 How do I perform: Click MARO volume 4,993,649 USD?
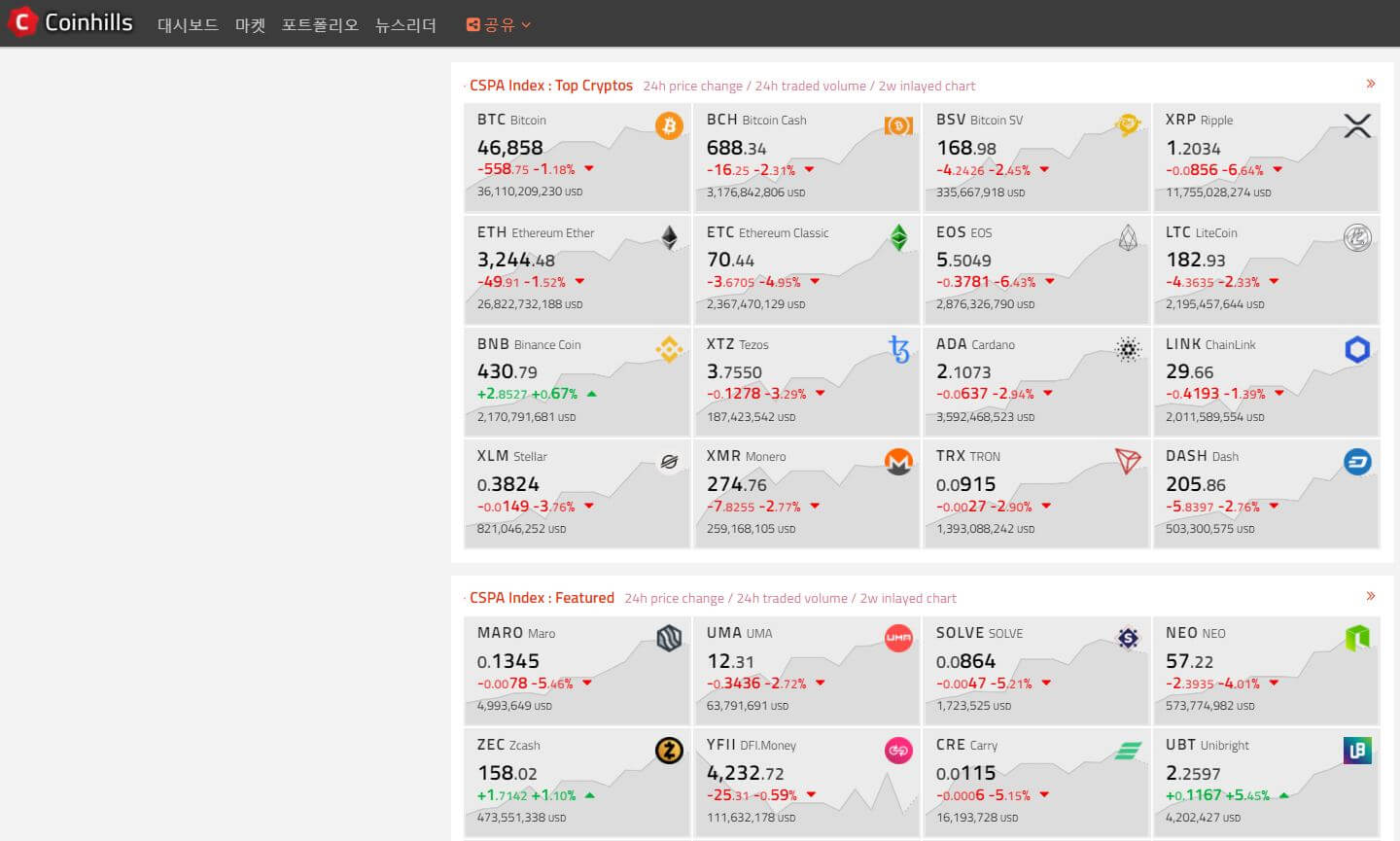(x=514, y=706)
